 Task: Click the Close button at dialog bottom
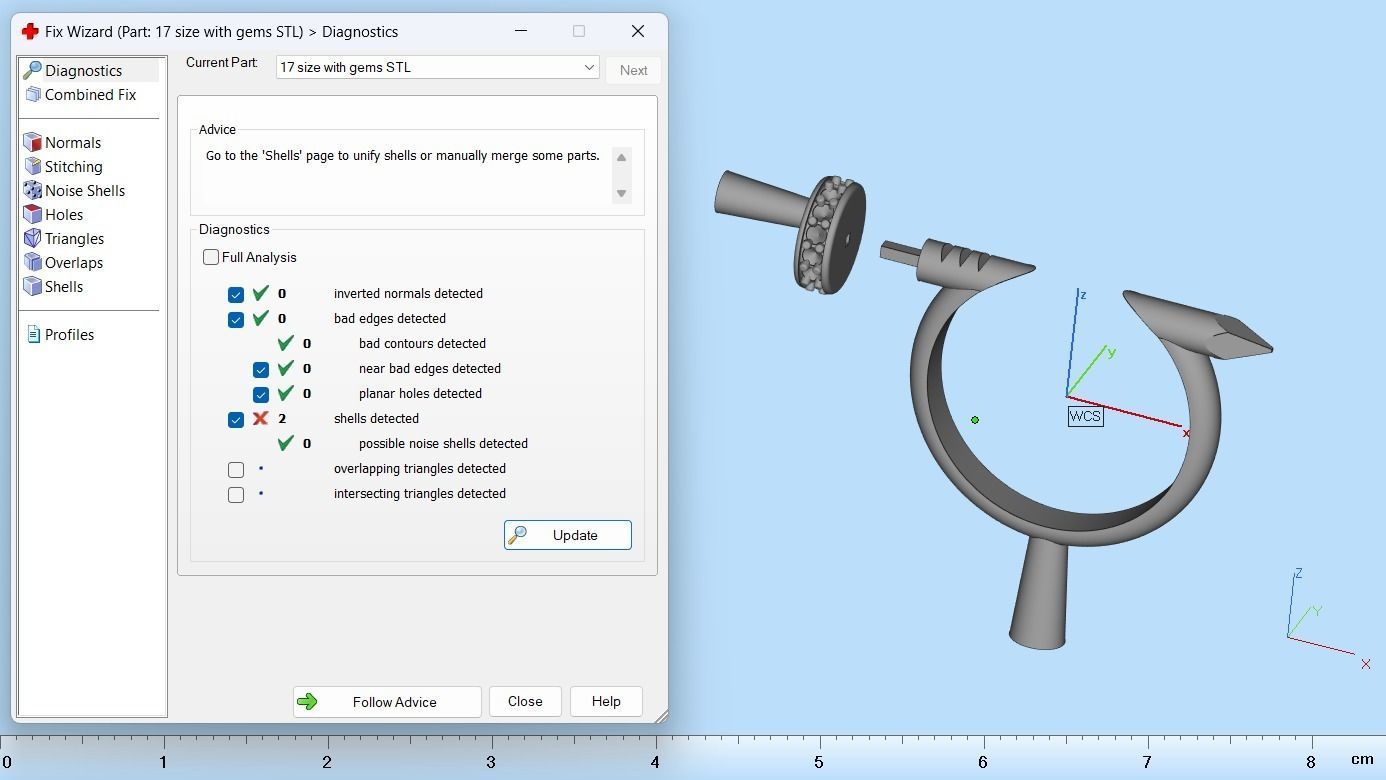click(525, 701)
